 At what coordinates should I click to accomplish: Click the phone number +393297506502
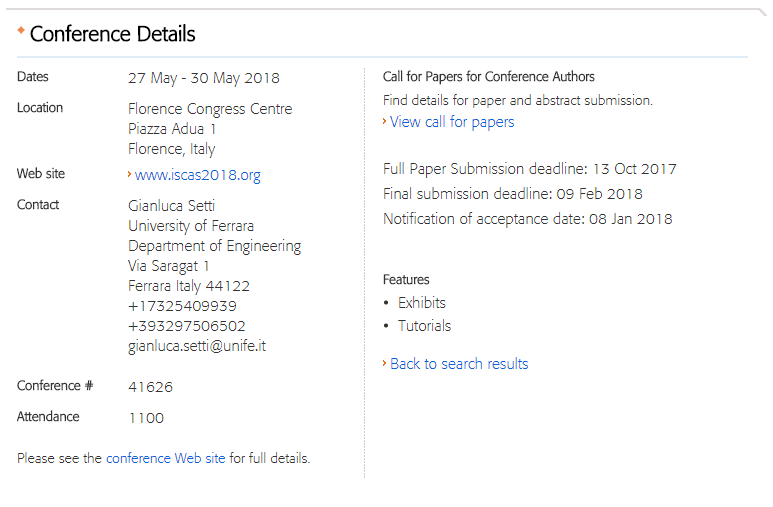pos(187,326)
